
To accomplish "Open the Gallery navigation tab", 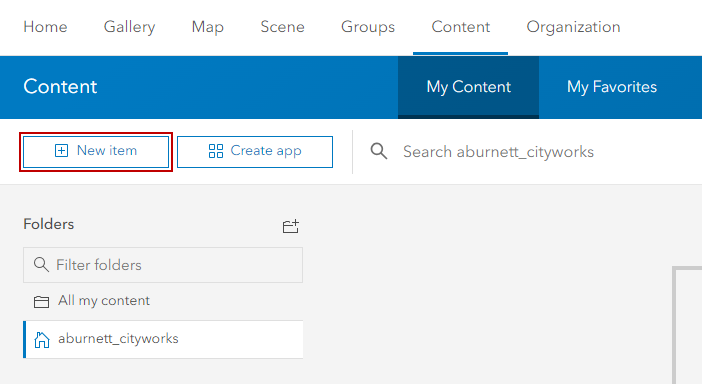I will 129,27.
